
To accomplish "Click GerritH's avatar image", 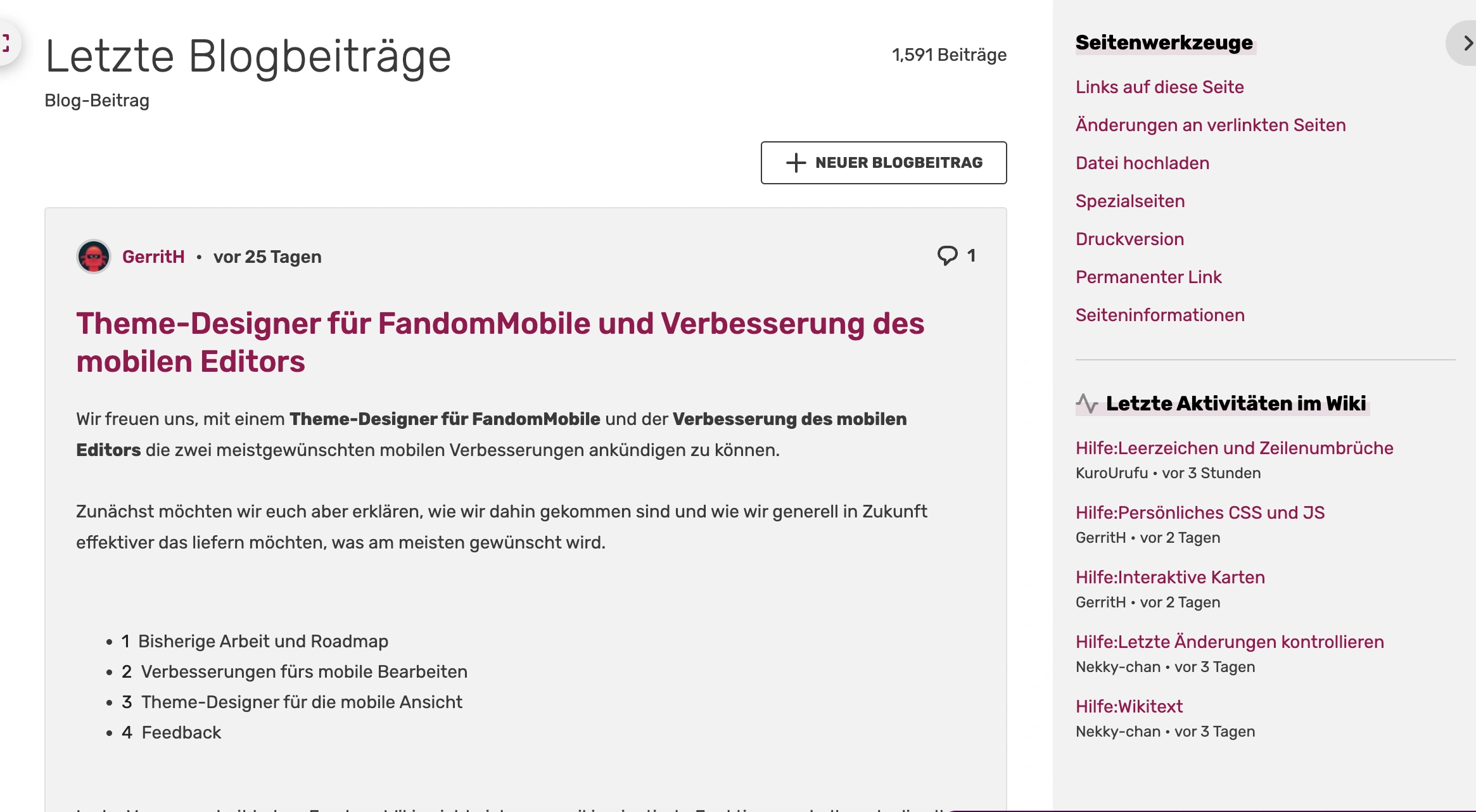I will click(x=94, y=257).
